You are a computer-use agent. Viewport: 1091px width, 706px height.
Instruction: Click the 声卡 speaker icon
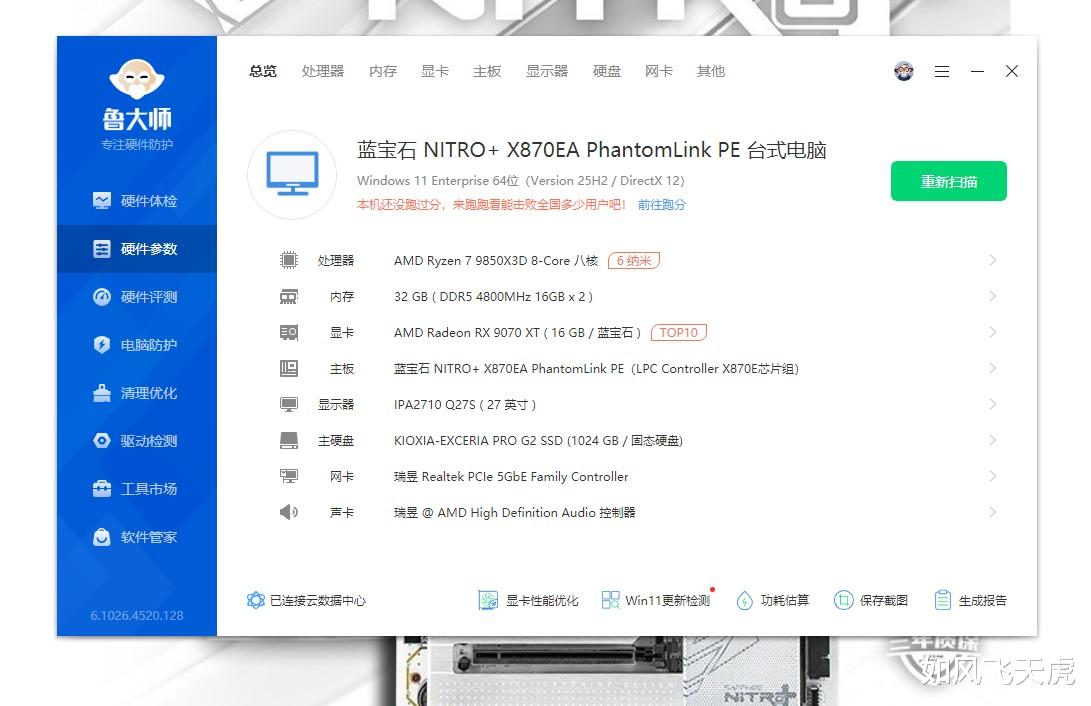(x=289, y=513)
